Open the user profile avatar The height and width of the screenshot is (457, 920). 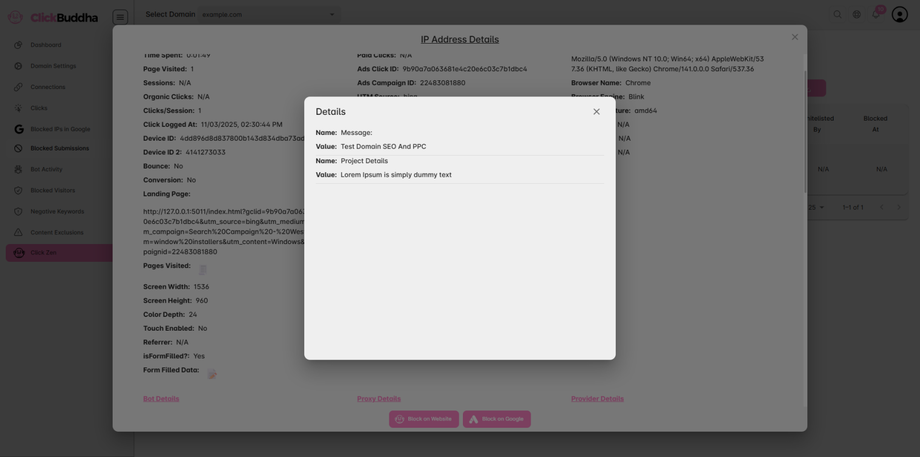coord(899,14)
